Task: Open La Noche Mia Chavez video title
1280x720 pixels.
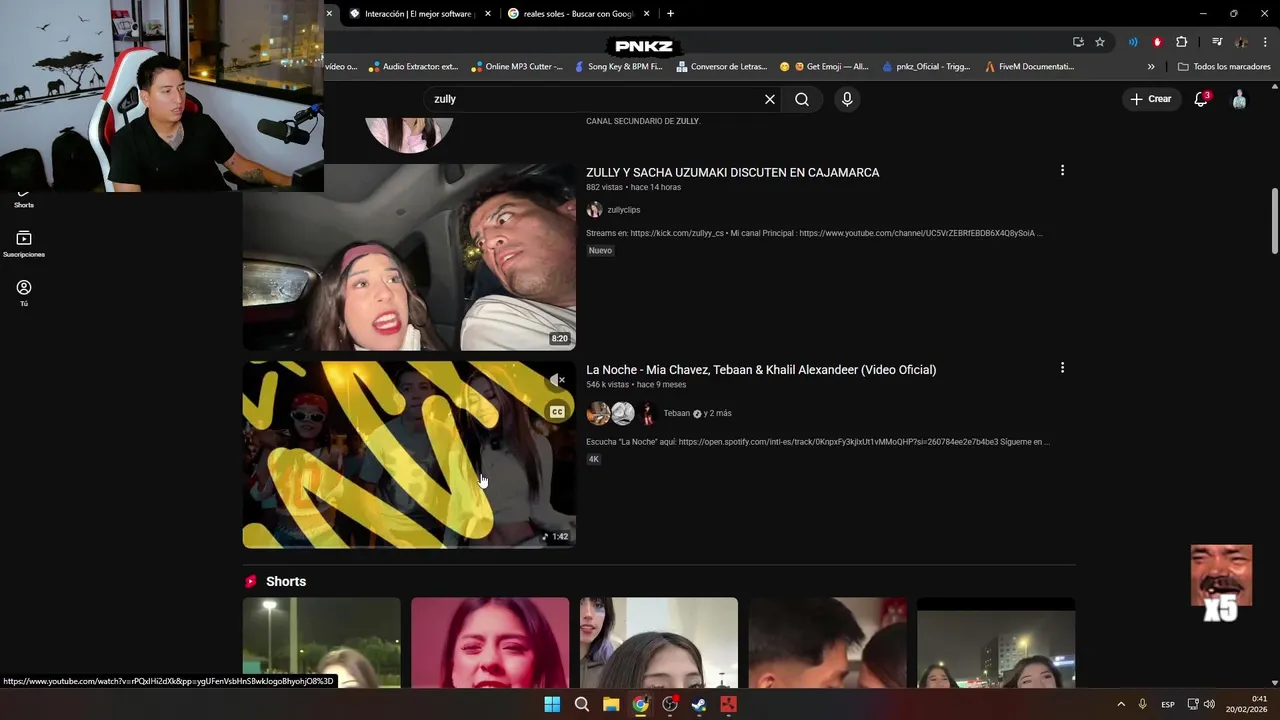Action: click(x=761, y=369)
